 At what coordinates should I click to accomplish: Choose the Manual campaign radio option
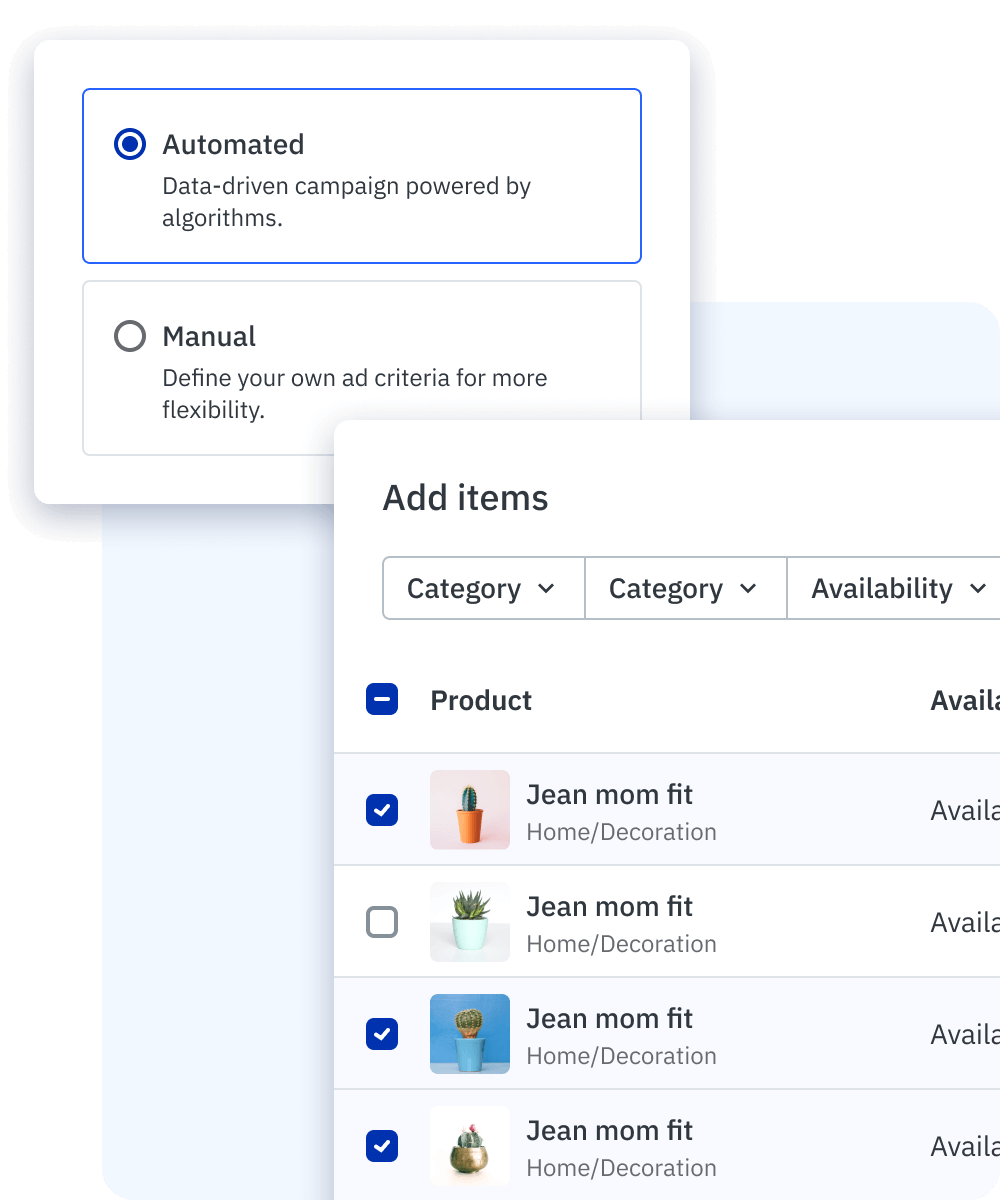click(x=130, y=337)
